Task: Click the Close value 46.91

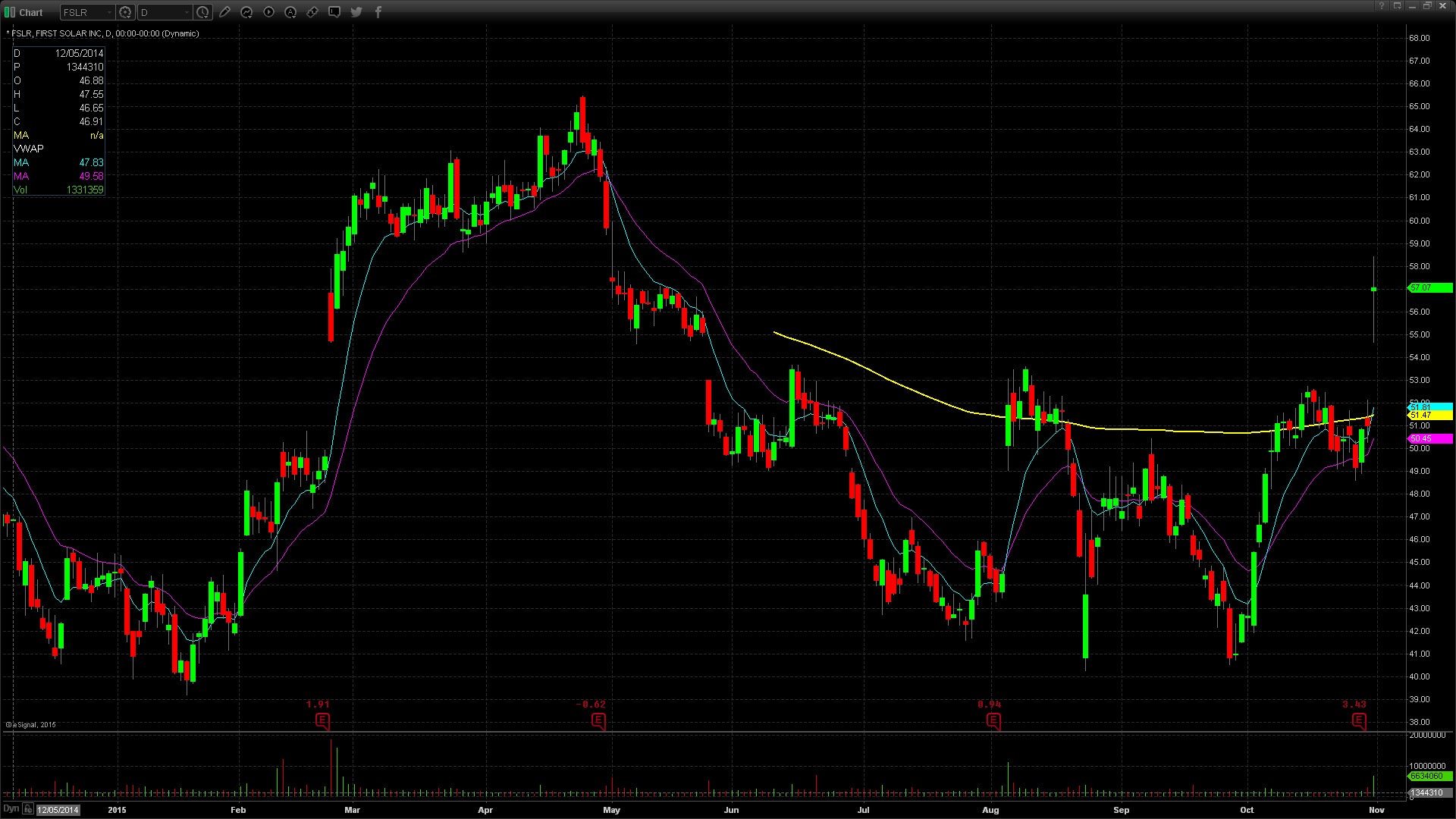Action: pyautogui.click(x=91, y=121)
